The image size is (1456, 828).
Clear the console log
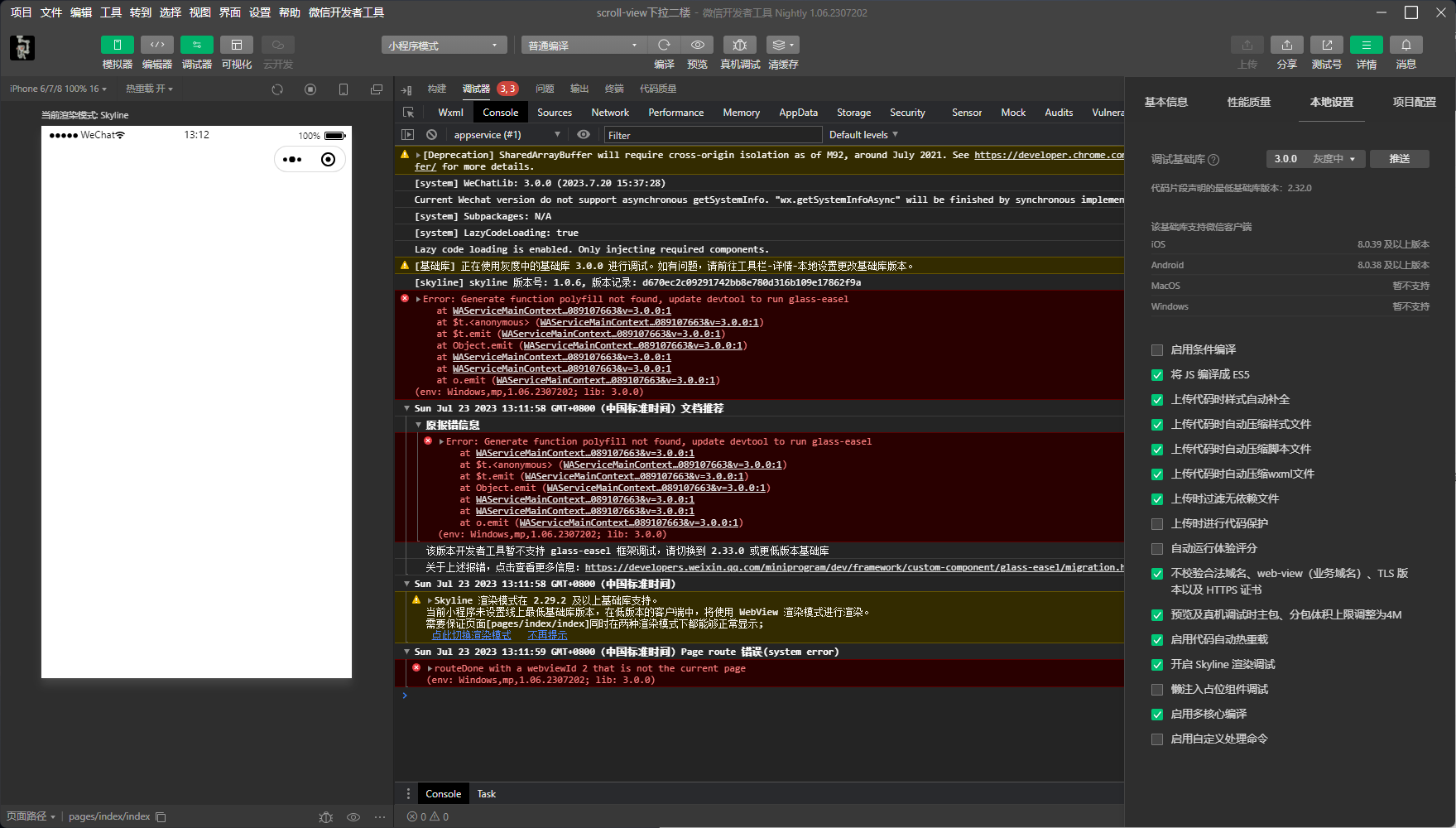(431, 134)
